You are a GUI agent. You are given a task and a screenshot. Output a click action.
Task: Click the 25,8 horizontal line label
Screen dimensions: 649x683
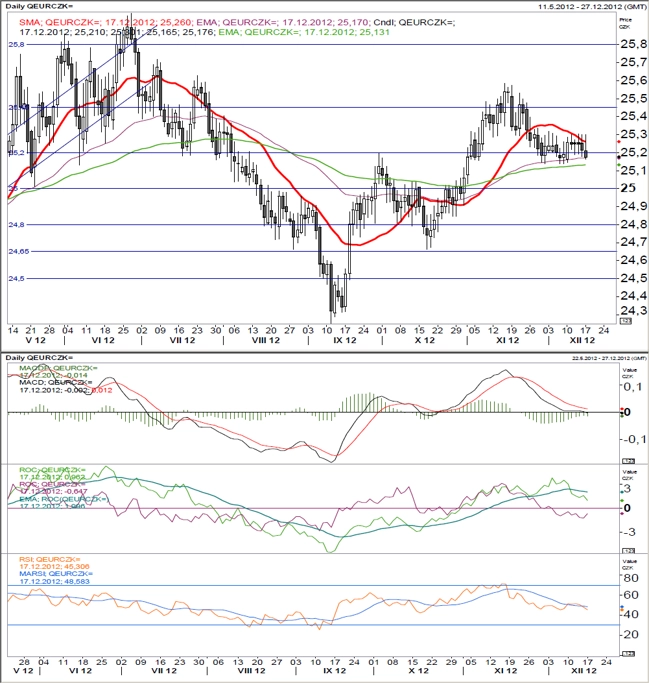[x=16, y=44]
